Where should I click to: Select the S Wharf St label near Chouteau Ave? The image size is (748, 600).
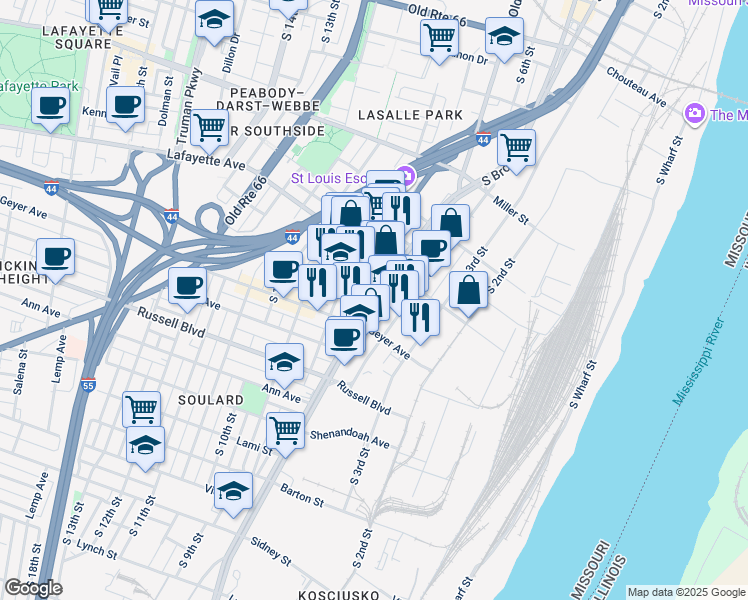click(669, 160)
